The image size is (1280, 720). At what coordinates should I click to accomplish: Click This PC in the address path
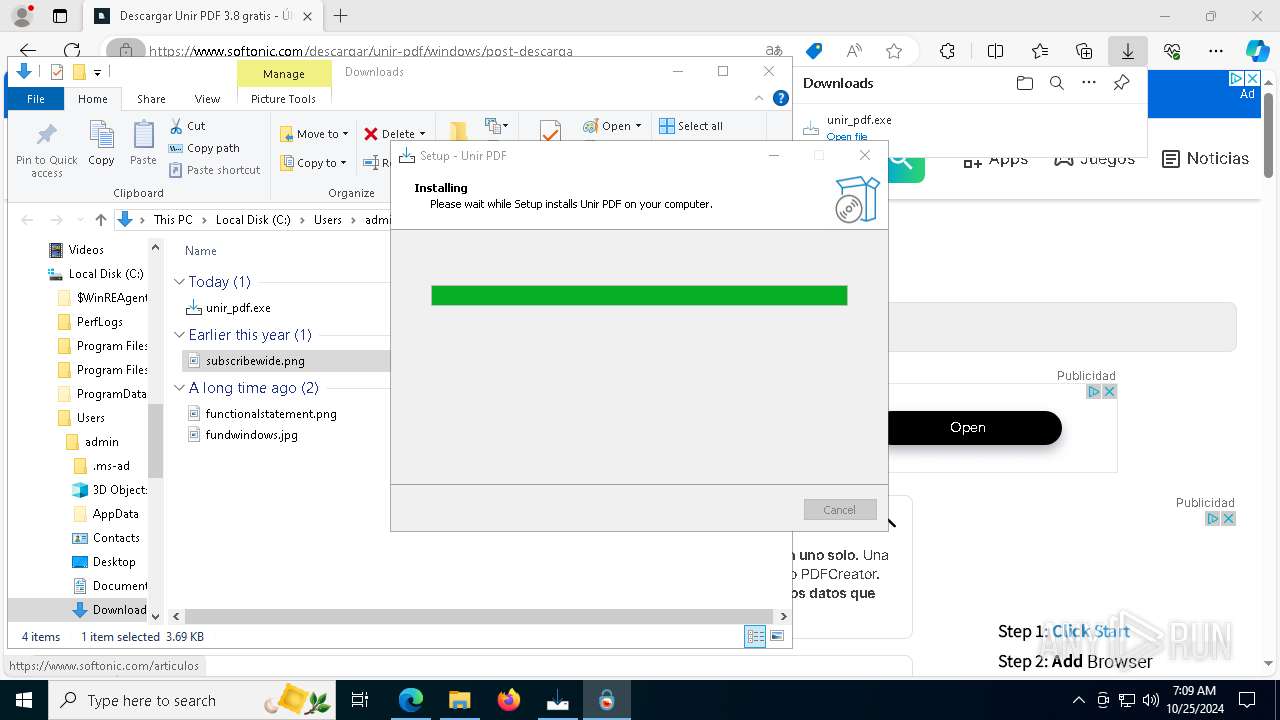tap(172, 220)
